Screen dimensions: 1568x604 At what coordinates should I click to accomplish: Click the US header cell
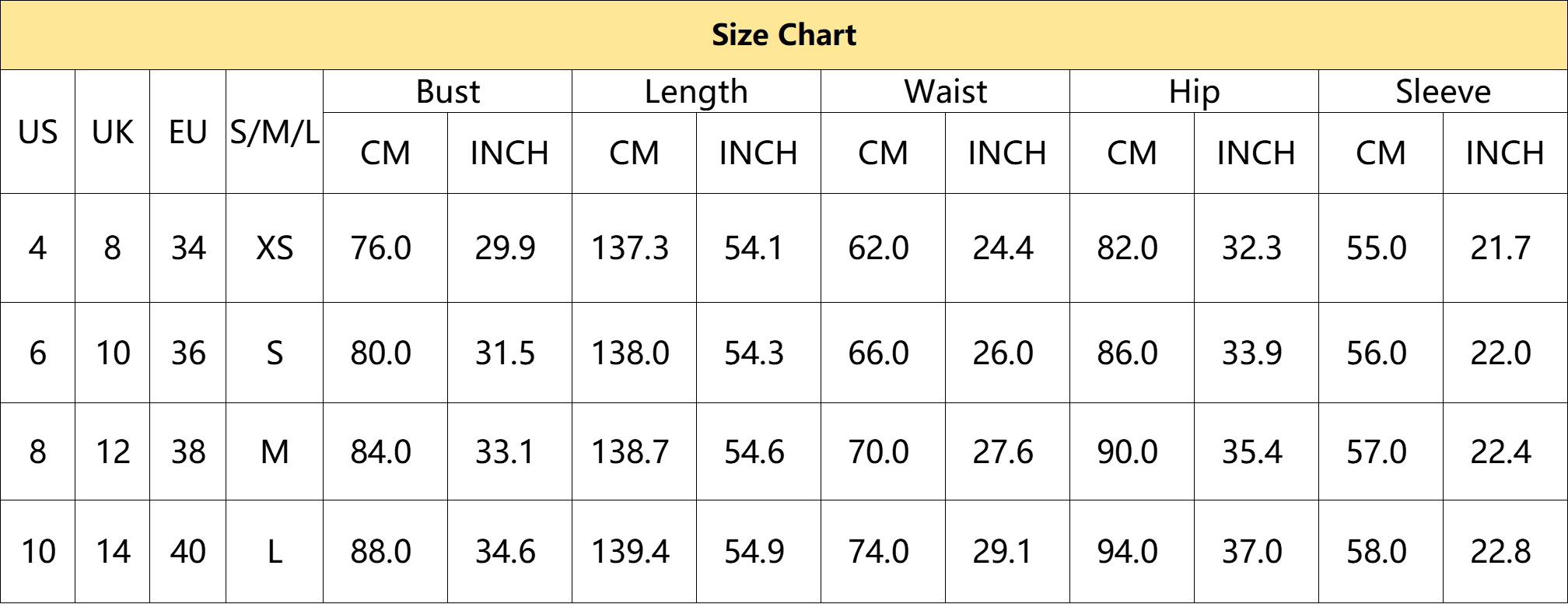coord(37,132)
